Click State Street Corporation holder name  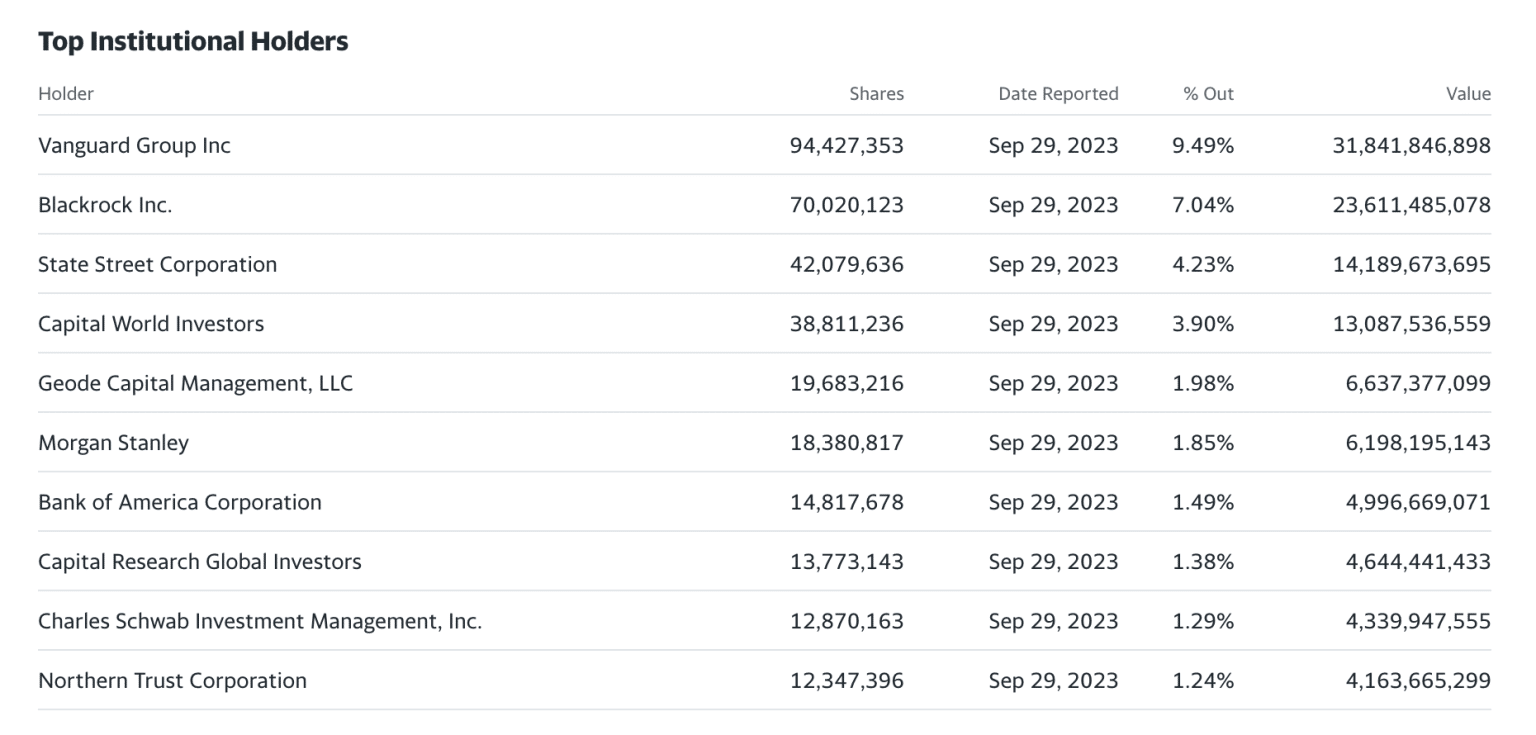(157, 265)
